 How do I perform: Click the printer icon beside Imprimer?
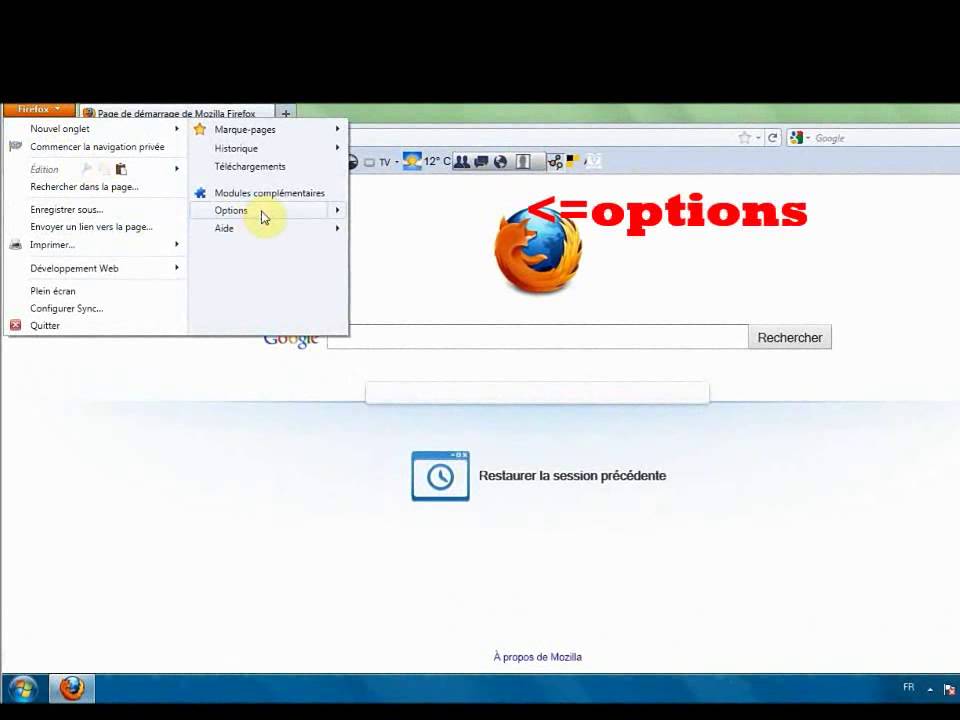click(16, 244)
